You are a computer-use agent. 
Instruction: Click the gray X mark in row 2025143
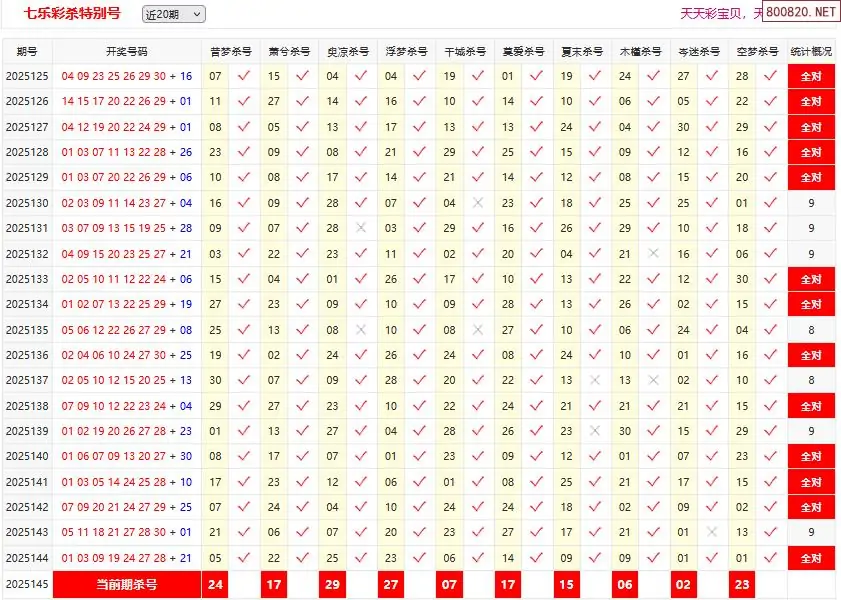712,532
